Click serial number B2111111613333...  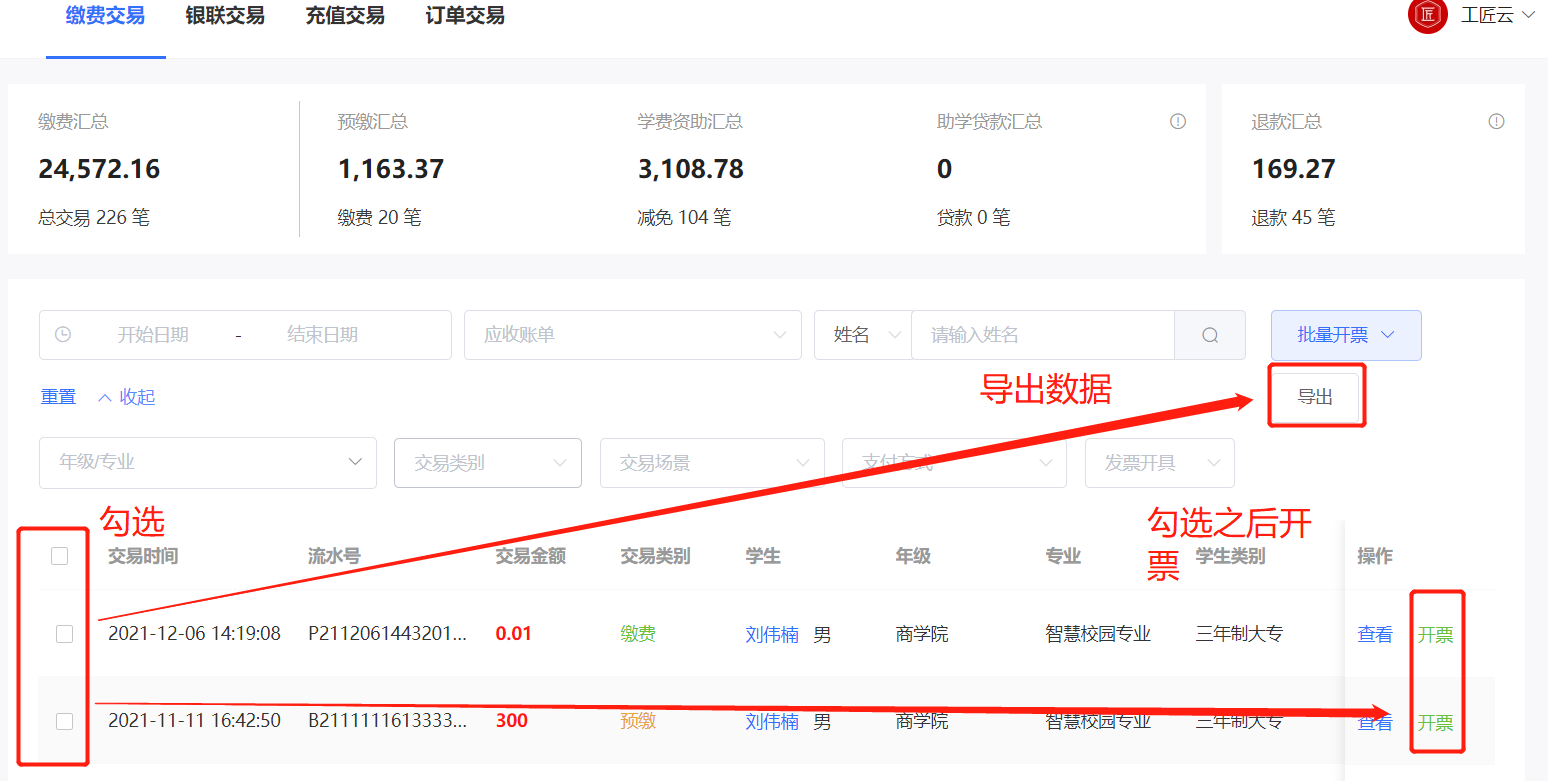(x=387, y=720)
